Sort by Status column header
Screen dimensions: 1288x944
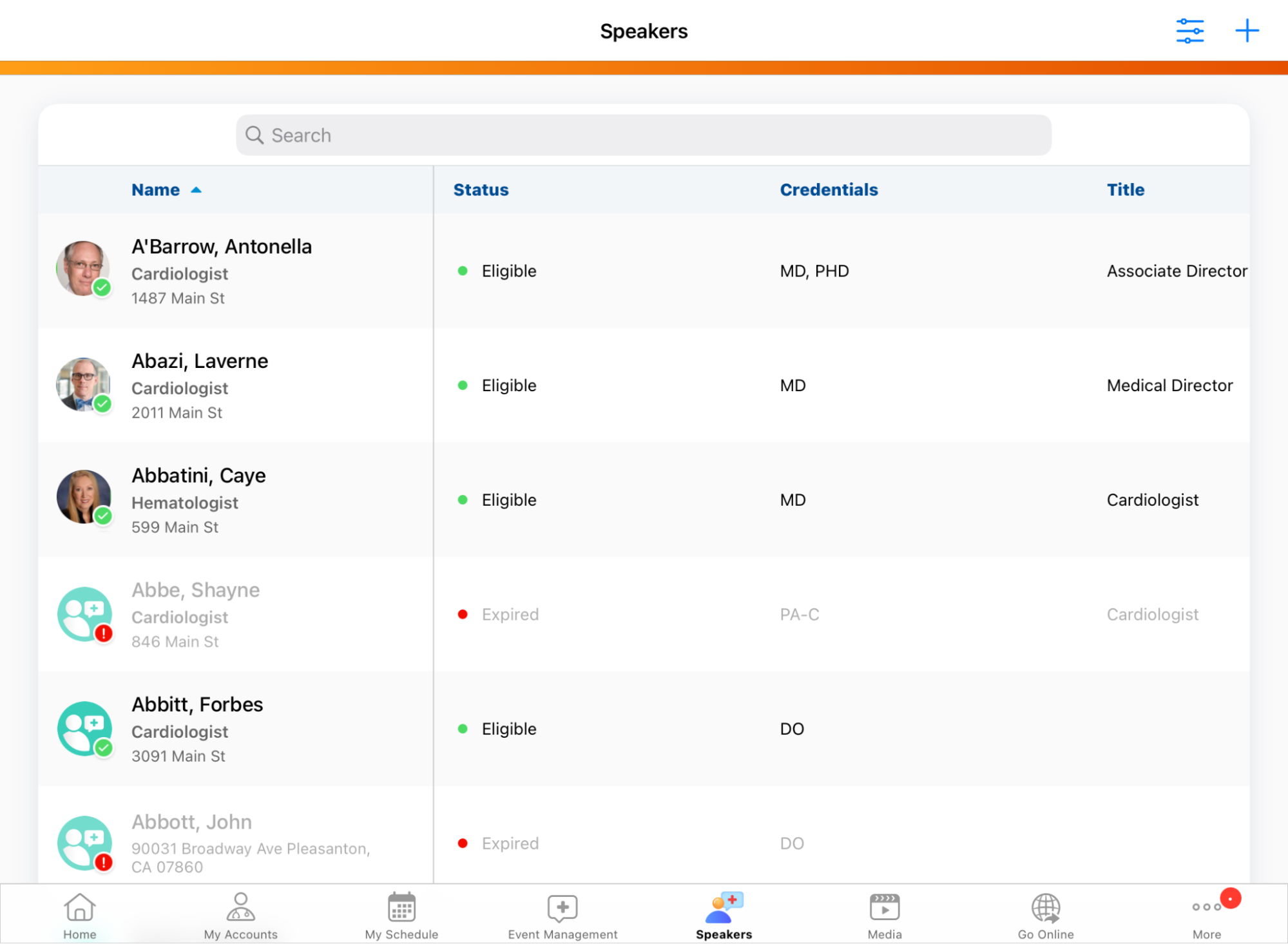pyautogui.click(x=481, y=190)
